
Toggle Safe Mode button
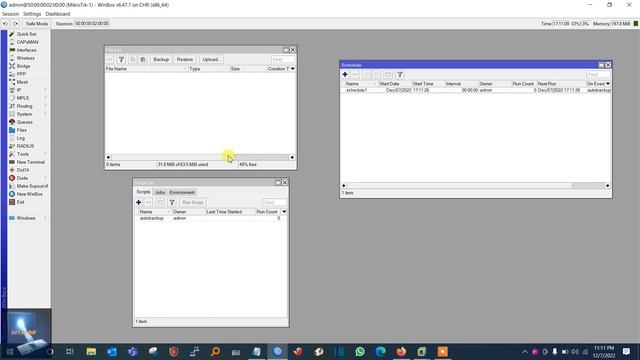[x=37, y=24]
